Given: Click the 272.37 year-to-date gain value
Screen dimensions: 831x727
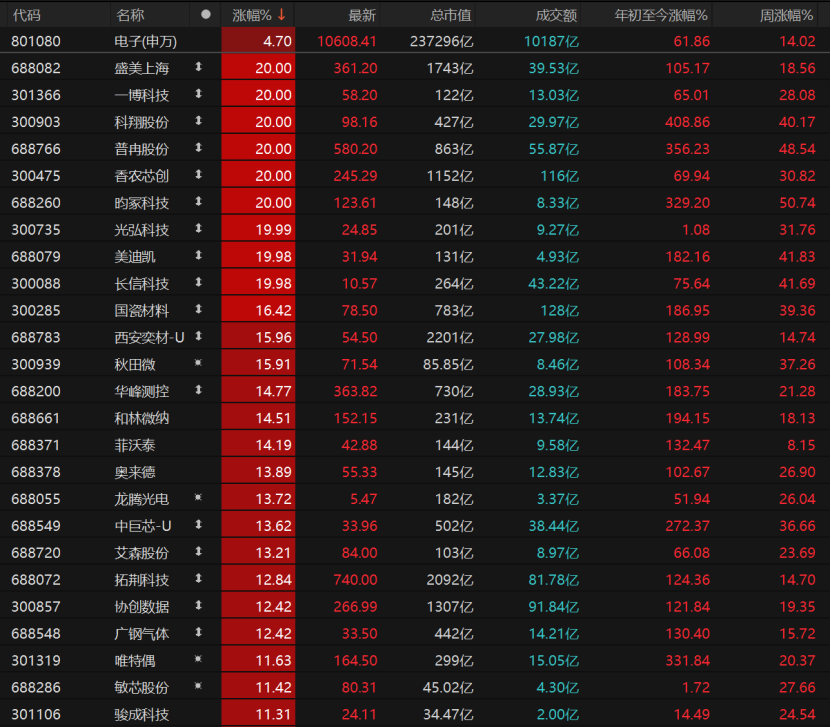Looking at the screenshot, I should pos(687,526).
